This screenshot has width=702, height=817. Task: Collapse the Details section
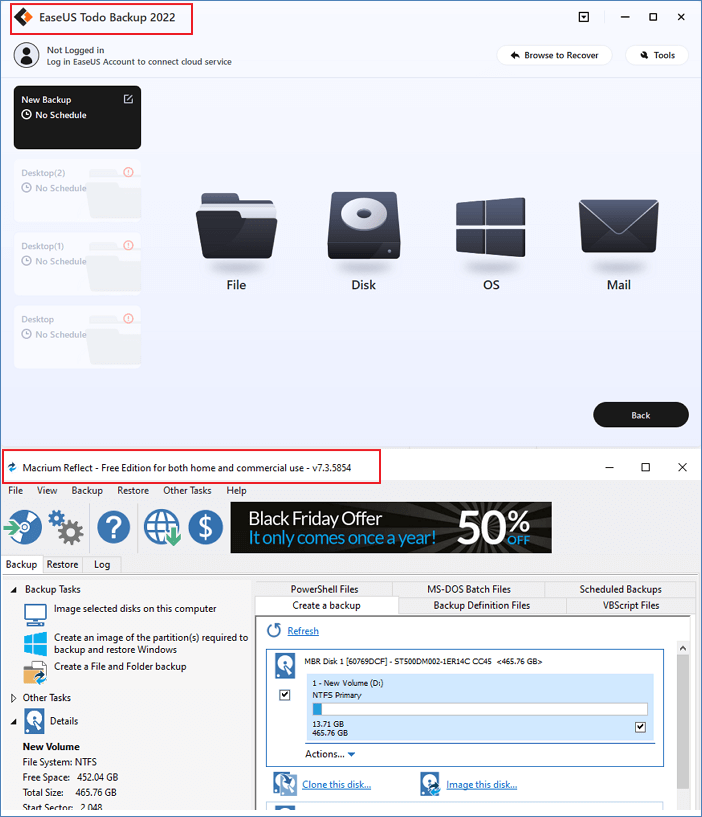14,722
